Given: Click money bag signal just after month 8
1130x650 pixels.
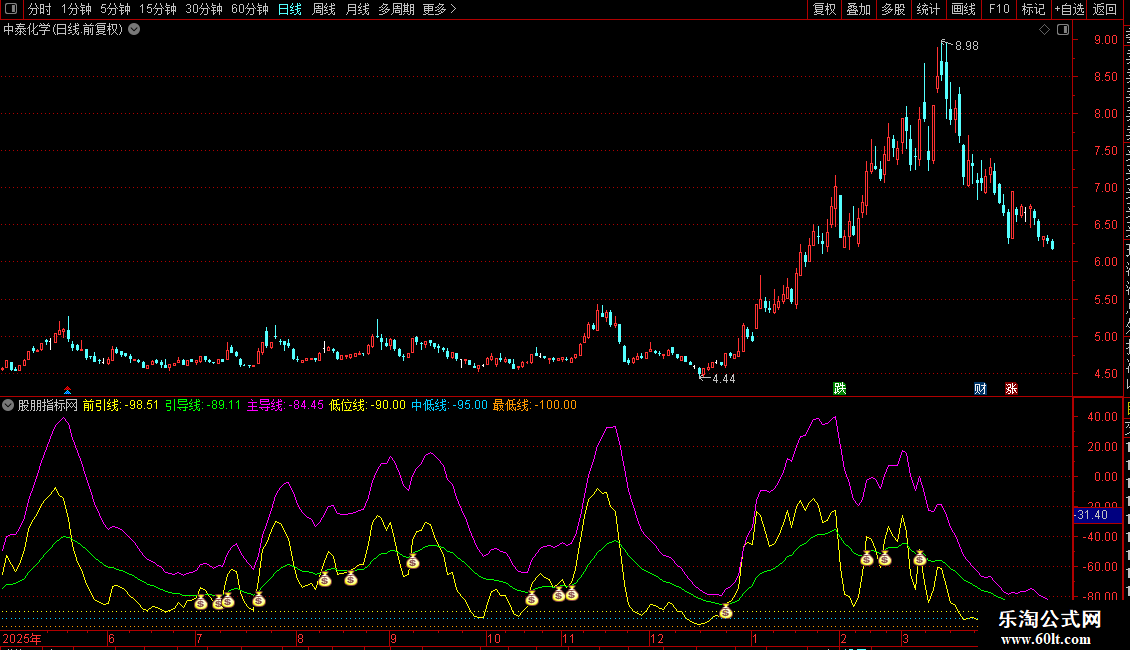Looking at the screenshot, I should [x=324, y=579].
